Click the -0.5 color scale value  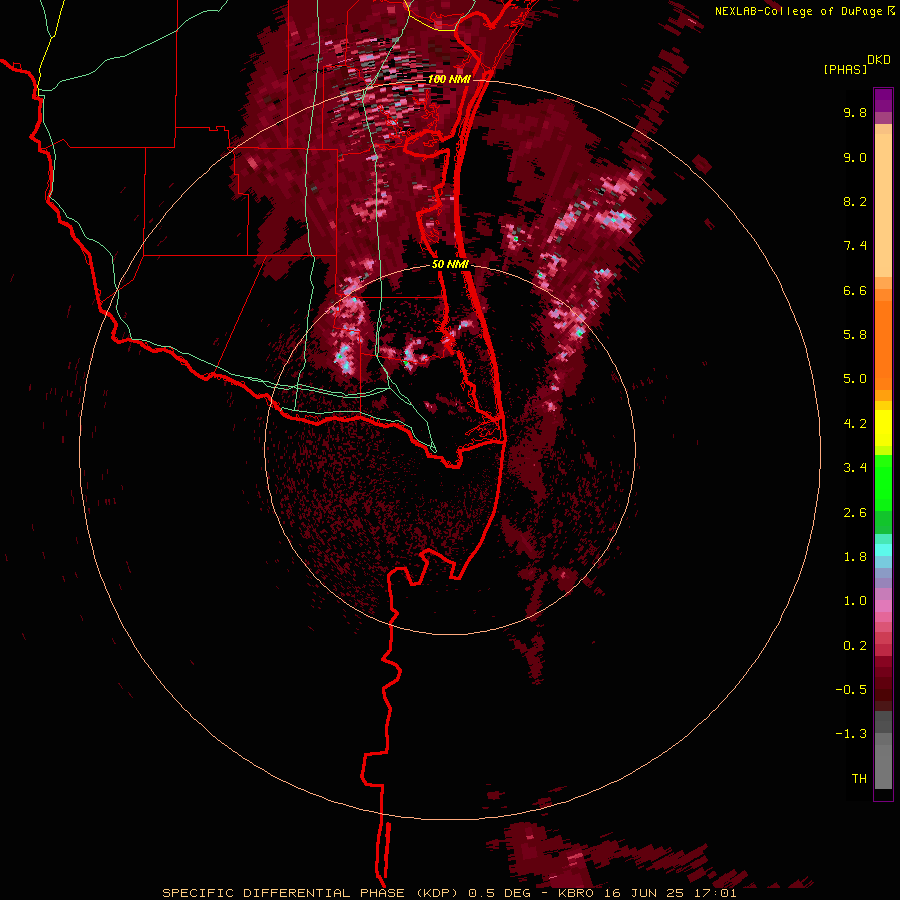851,690
